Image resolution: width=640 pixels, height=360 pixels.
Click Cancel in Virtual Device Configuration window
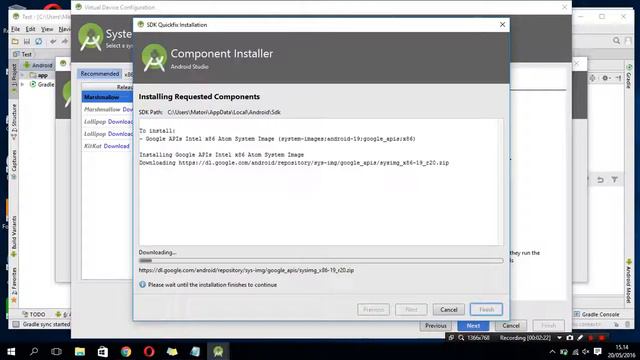(x=511, y=325)
